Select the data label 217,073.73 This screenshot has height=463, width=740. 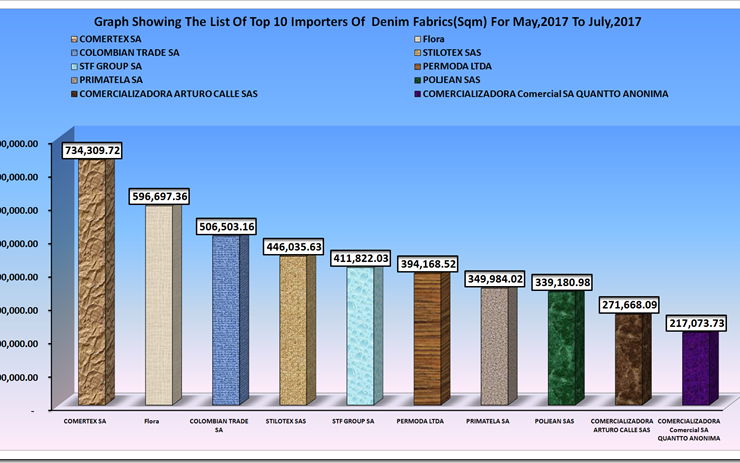[697, 323]
